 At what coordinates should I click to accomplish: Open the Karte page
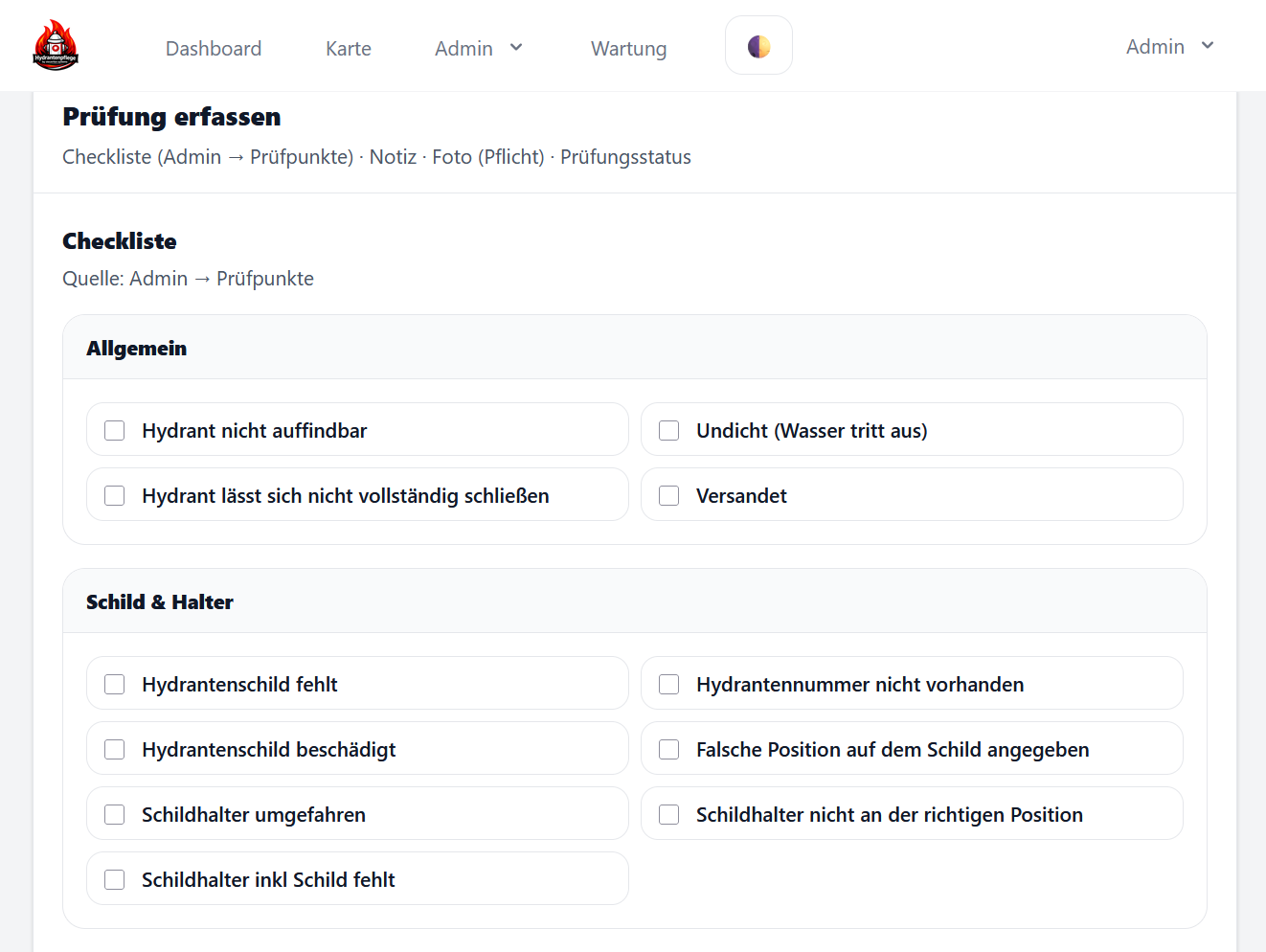tap(348, 48)
